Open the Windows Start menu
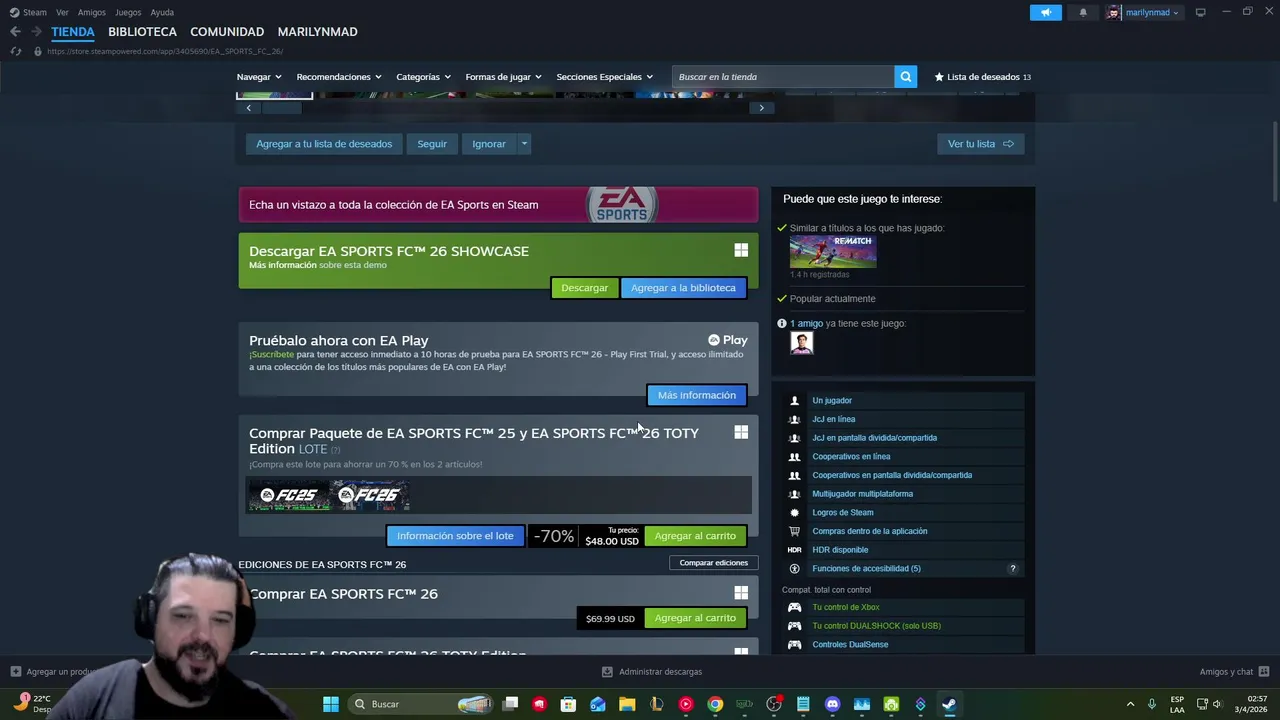Viewport: 1280px width, 720px height. pyautogui.click(x=330, y=704)
